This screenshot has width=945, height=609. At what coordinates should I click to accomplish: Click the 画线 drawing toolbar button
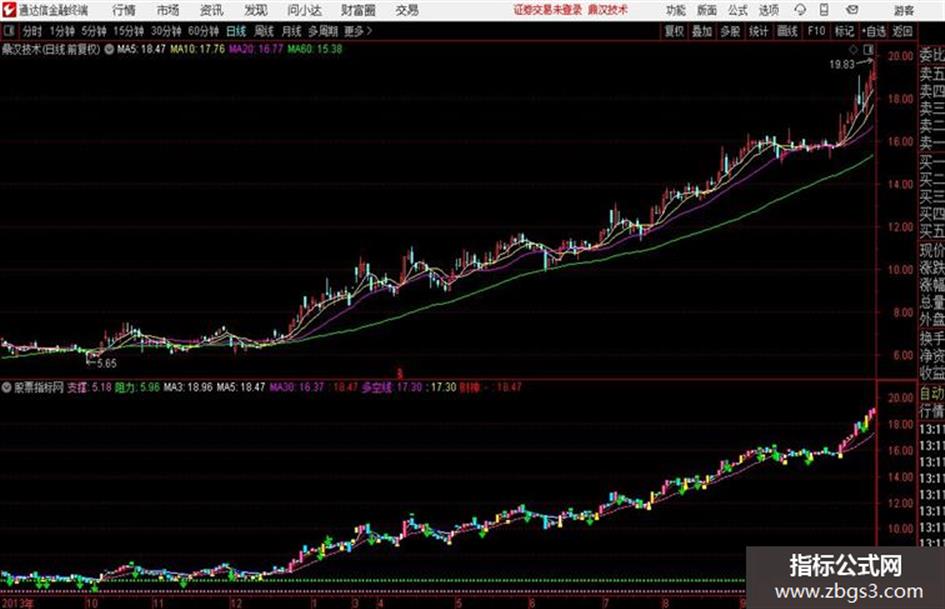pyautogui.click(x=787, y=31)
